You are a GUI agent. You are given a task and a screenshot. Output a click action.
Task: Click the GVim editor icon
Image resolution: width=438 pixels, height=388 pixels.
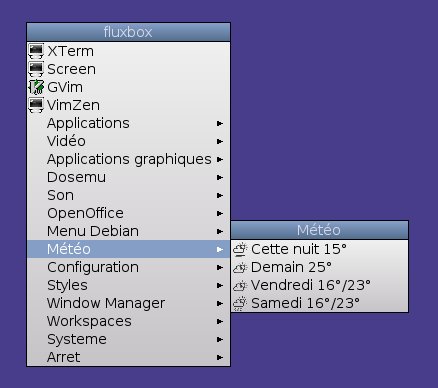pos(36,87)
